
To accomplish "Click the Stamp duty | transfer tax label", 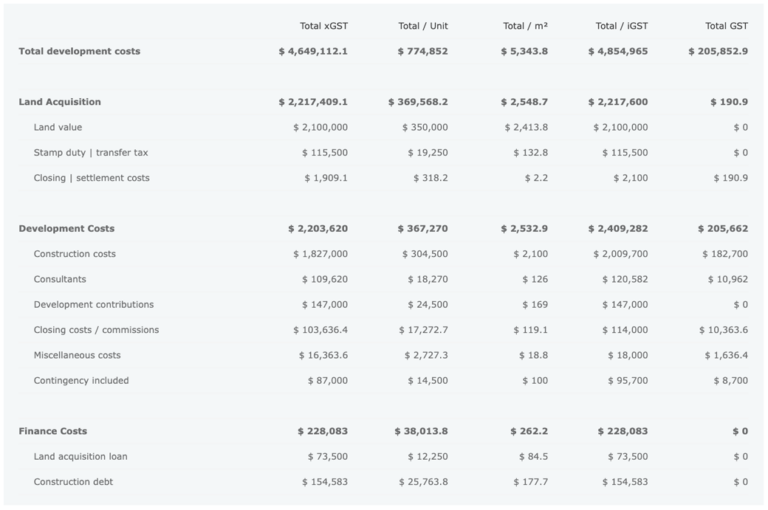I will point(91,152).
